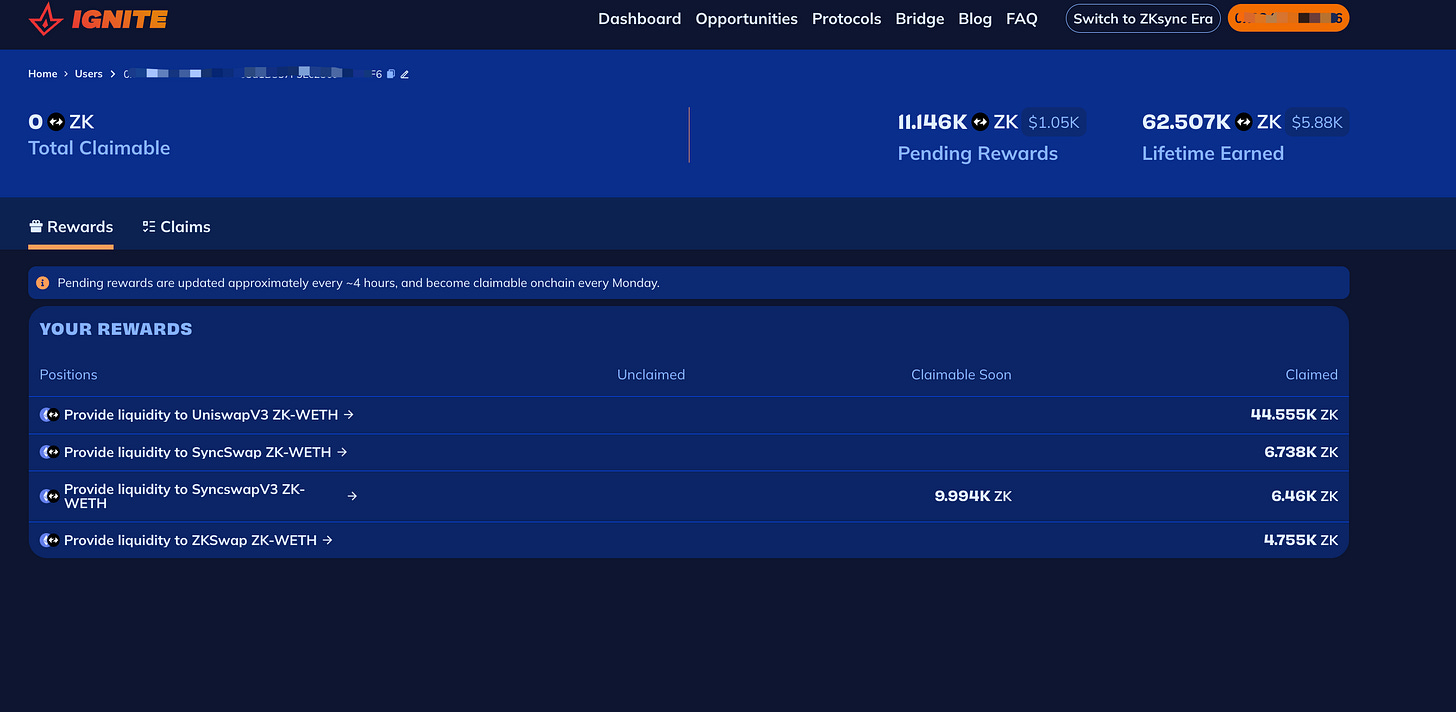Open the Bridge page
Screen dimensions: 1456x712
coord(920,18)
